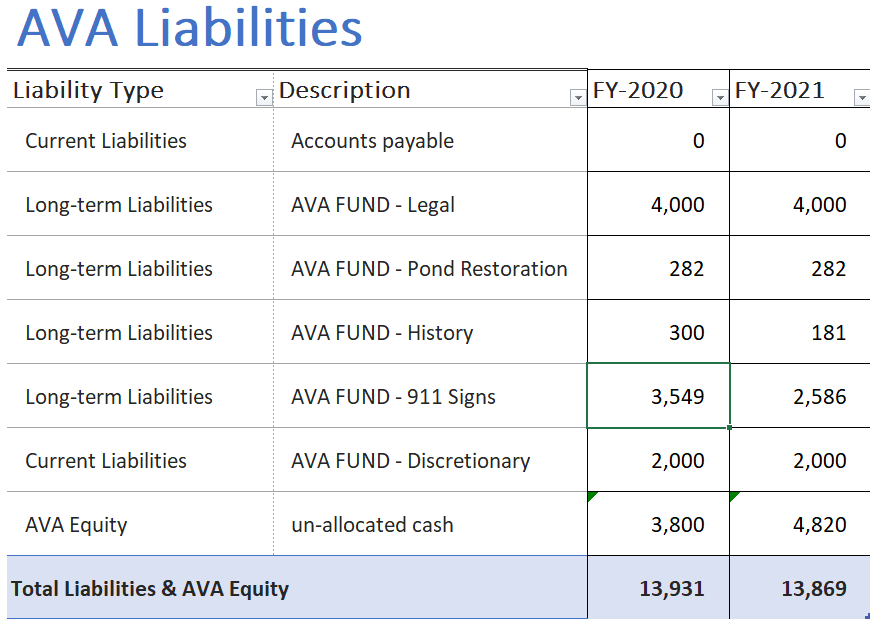Select the FY-2021 total value 13,869
This screenshot has width=870, height=619.
pyautogui.click(x=801, y=589)
